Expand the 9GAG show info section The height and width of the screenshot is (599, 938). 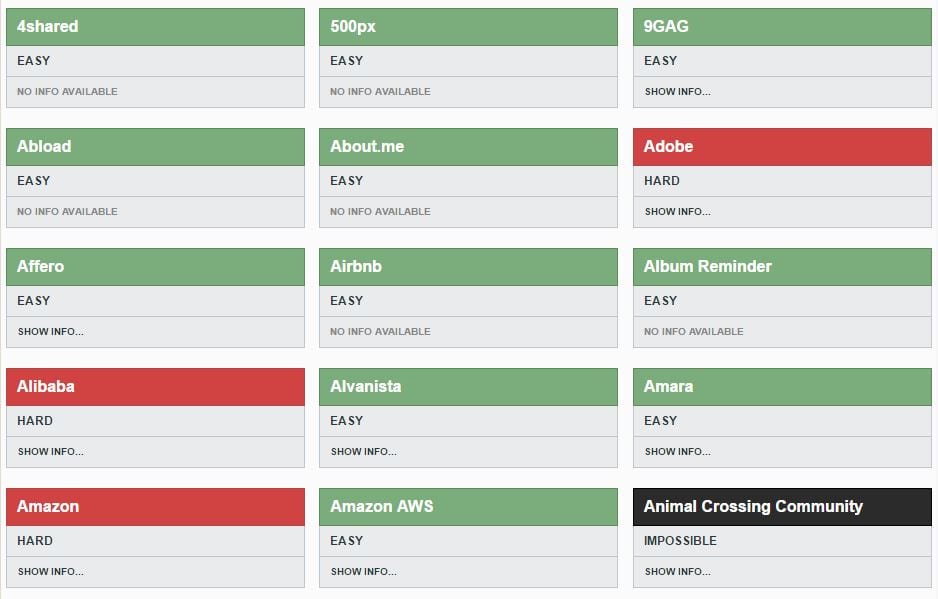point(782,92)
